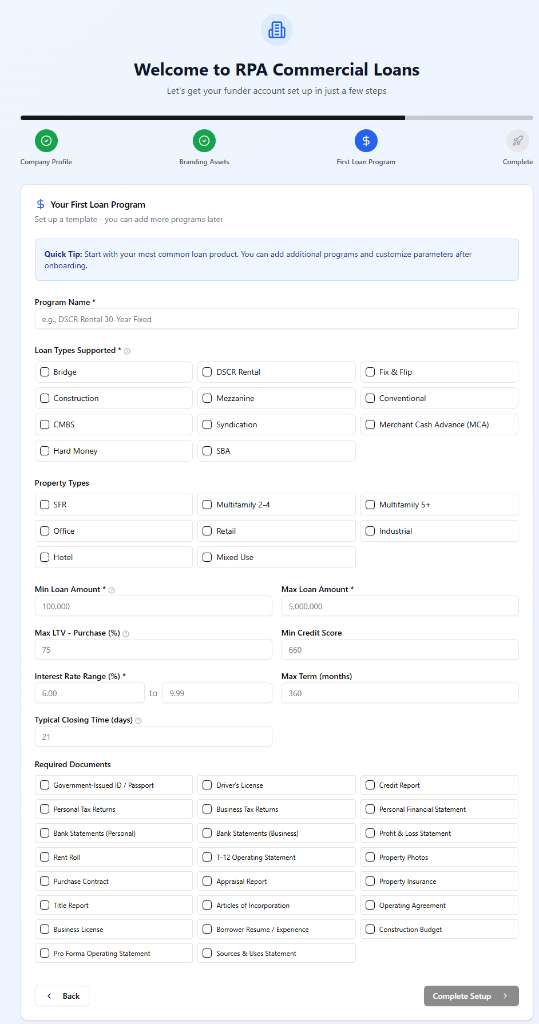The width and height of the screenshot is (539, 1024).
Task: Click the Complete Setup button
Action: coord(471,996)
